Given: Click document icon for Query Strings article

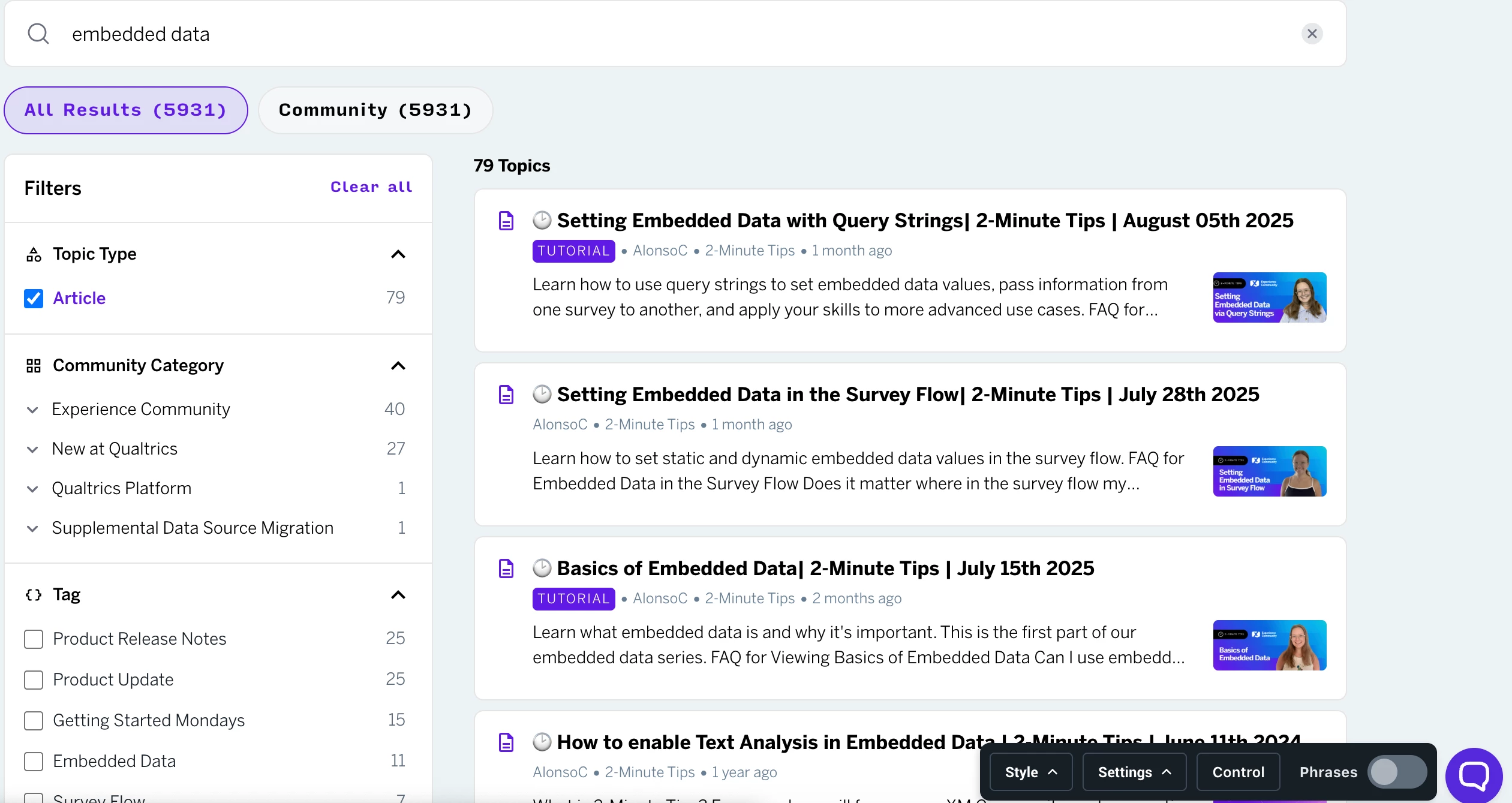Looking at the screenshot, I should (x=506, y=221).
